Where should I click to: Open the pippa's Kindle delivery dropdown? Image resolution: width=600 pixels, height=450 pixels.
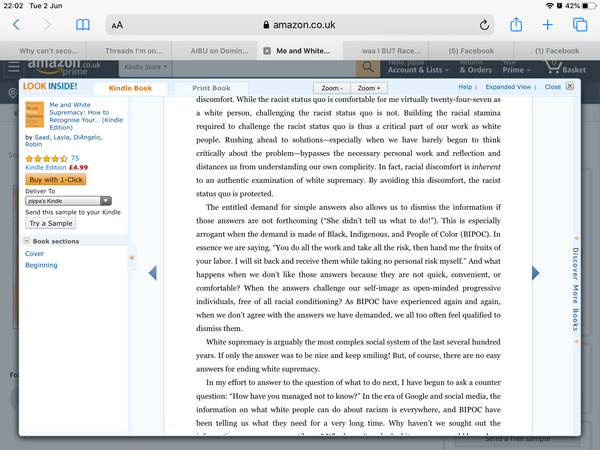68,201
